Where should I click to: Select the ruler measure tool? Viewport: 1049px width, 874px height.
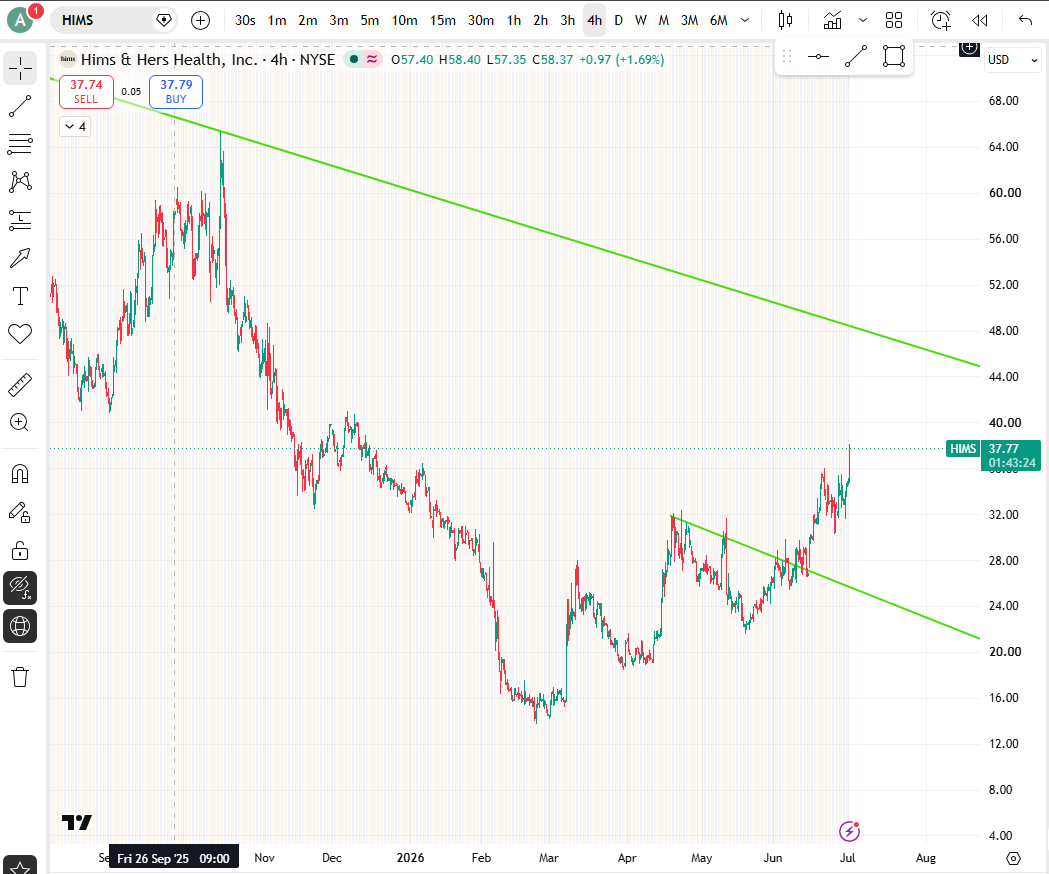20,385
